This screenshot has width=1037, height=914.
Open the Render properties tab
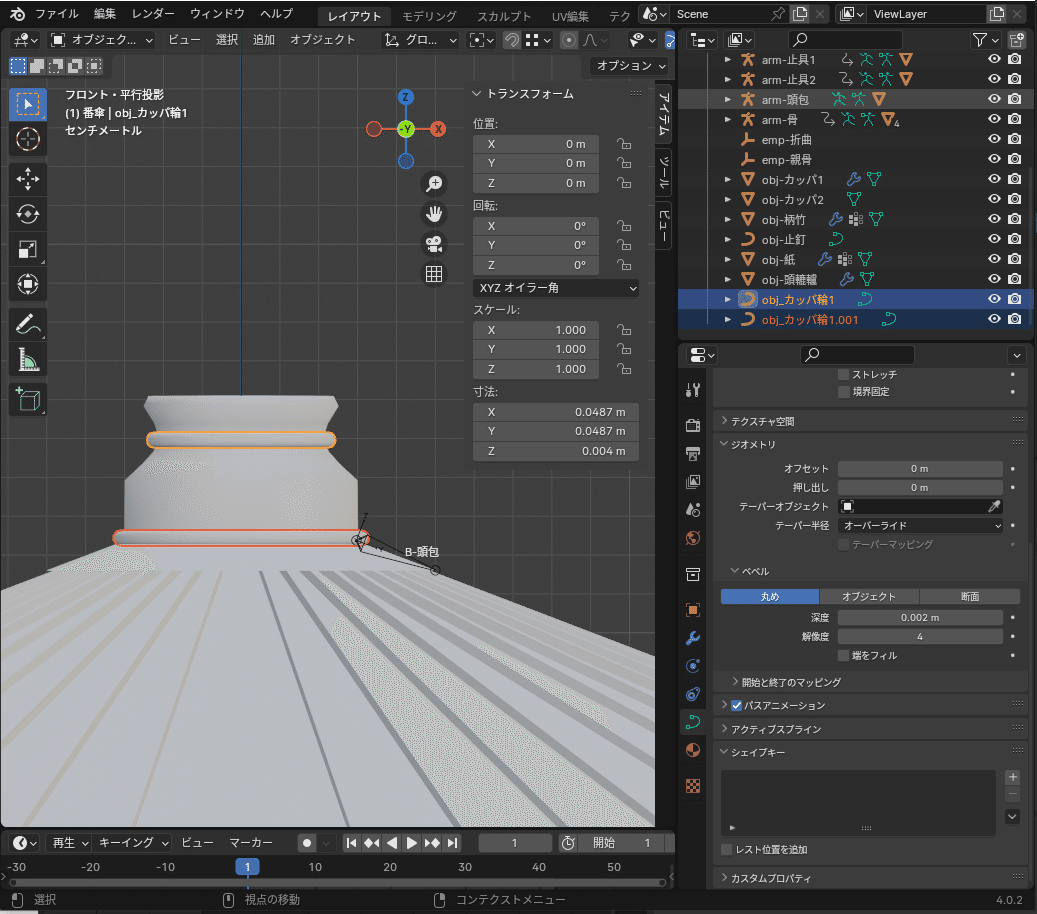693,425
